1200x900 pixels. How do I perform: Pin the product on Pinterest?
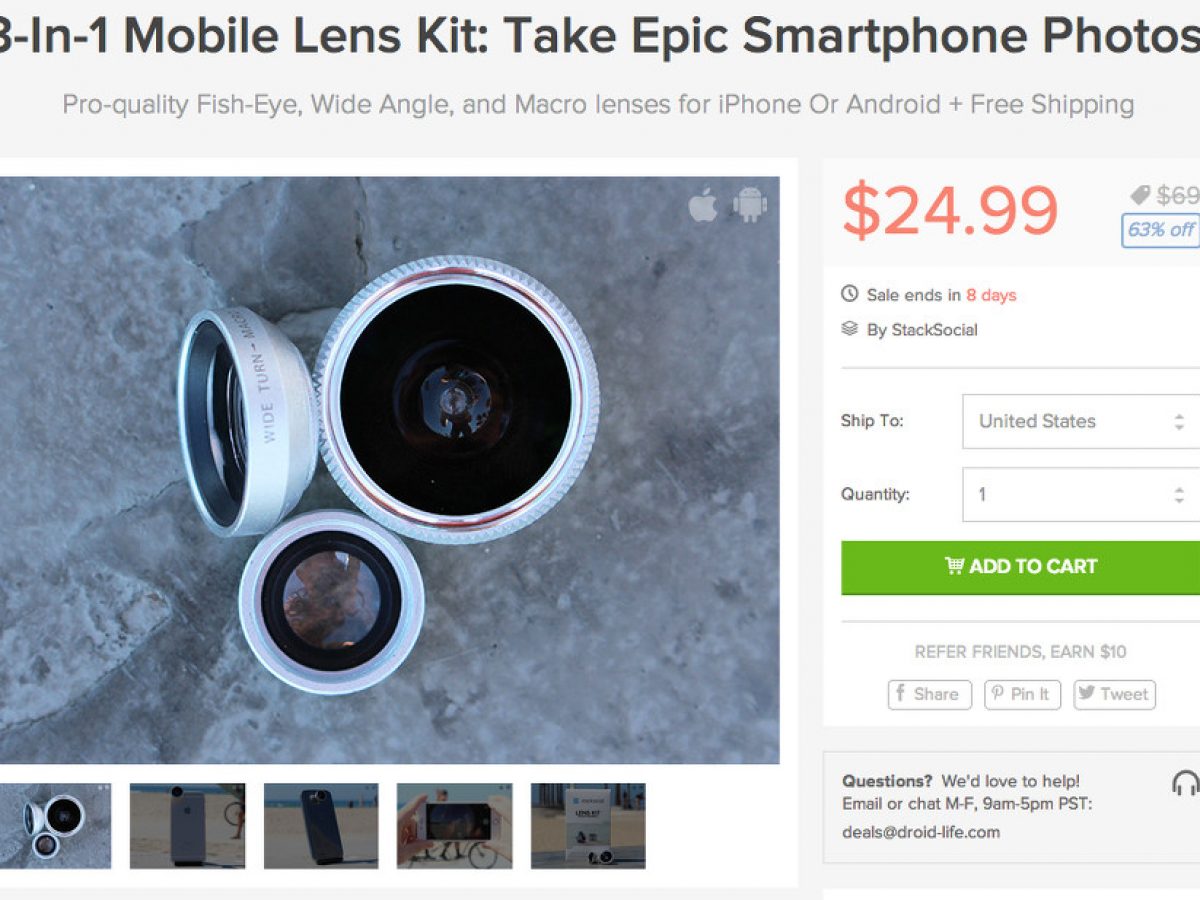pyautogui.click(x=1022, y=694)
